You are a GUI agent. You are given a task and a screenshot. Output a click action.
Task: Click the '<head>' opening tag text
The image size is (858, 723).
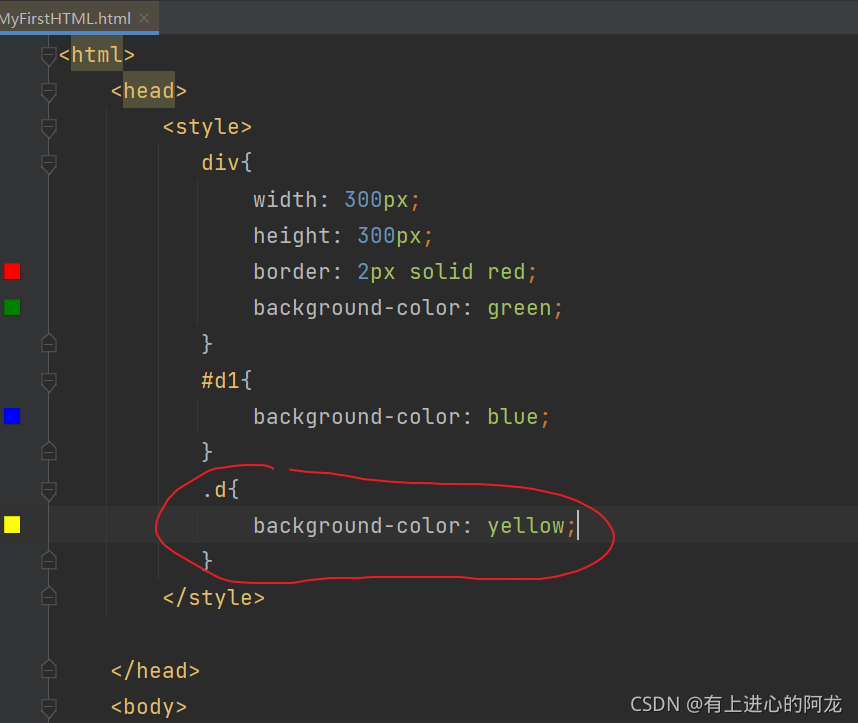click(149, 91)
